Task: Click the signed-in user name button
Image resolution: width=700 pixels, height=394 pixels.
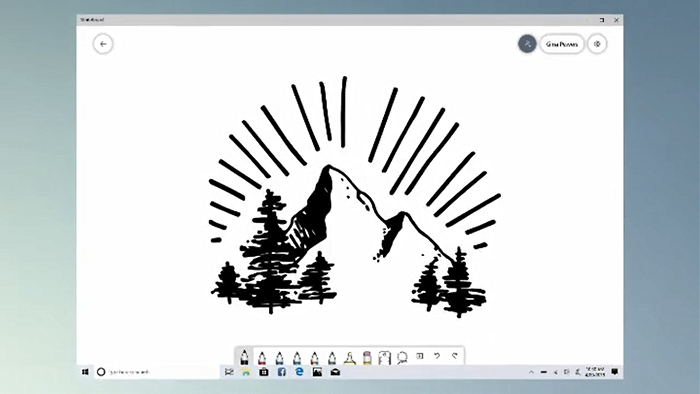Action: coord(562,44)
